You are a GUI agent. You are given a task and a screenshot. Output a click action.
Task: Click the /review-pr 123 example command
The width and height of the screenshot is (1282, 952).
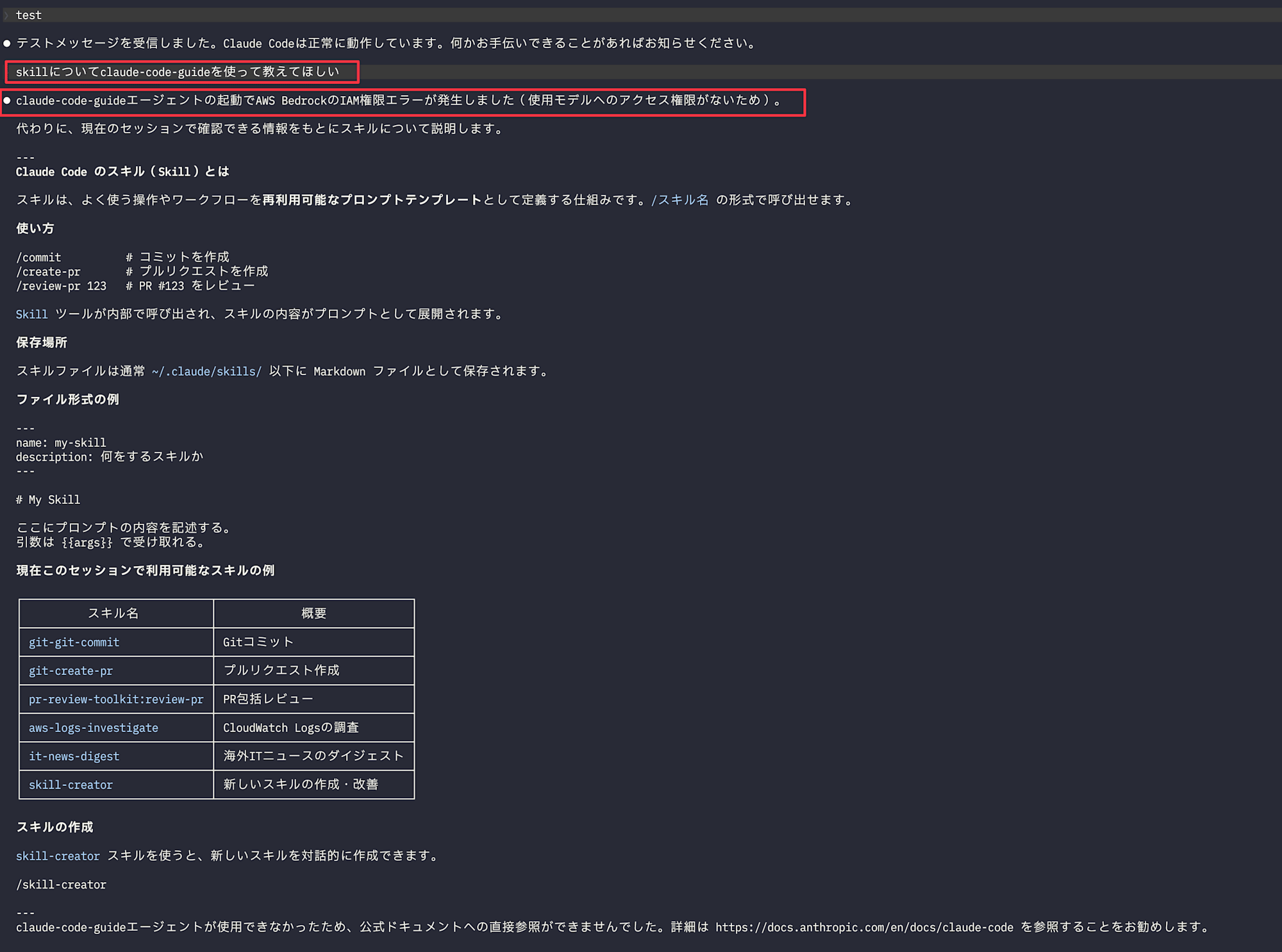61,286
